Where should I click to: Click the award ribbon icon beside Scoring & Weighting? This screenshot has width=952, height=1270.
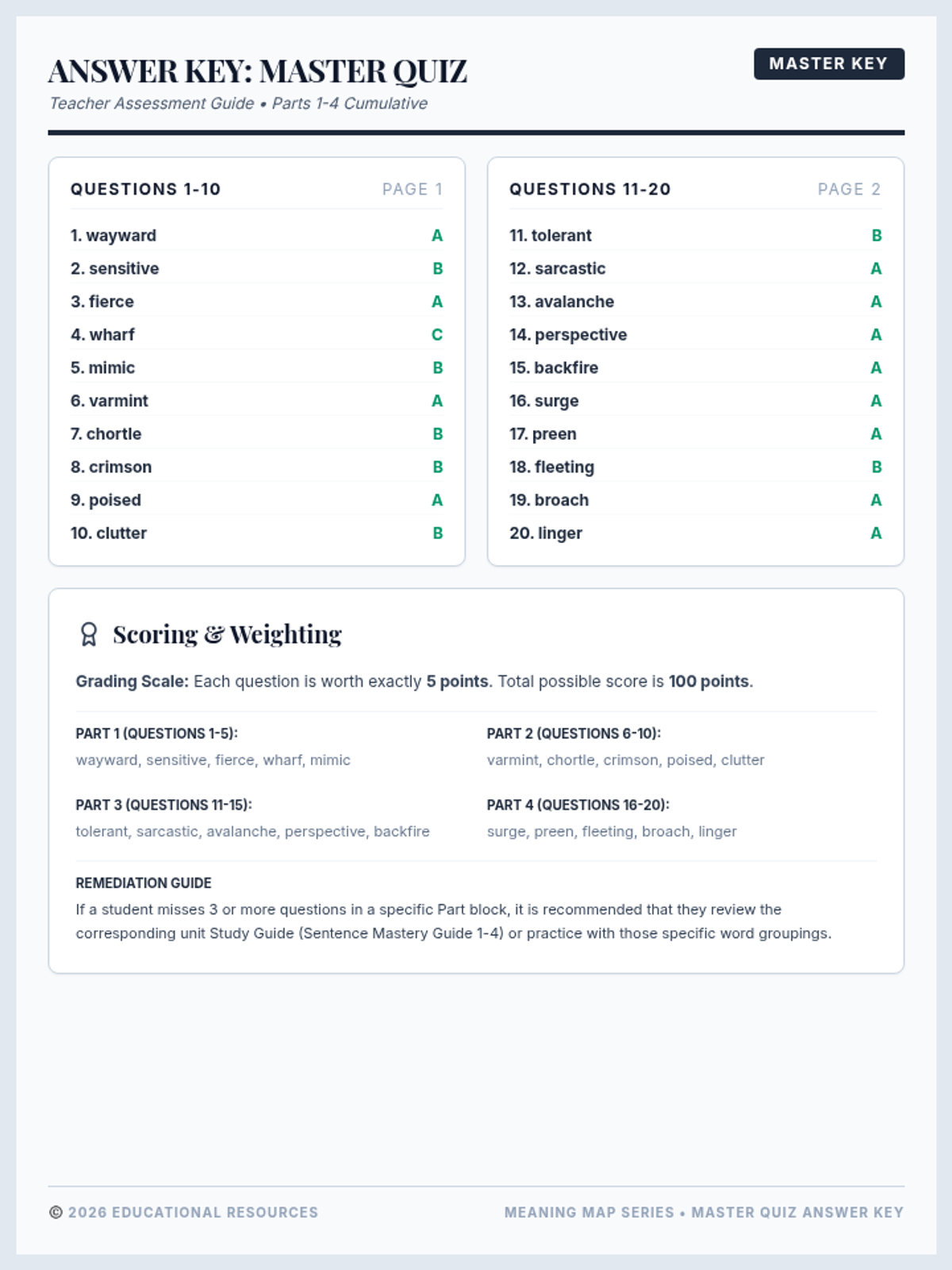coord(89,634)
